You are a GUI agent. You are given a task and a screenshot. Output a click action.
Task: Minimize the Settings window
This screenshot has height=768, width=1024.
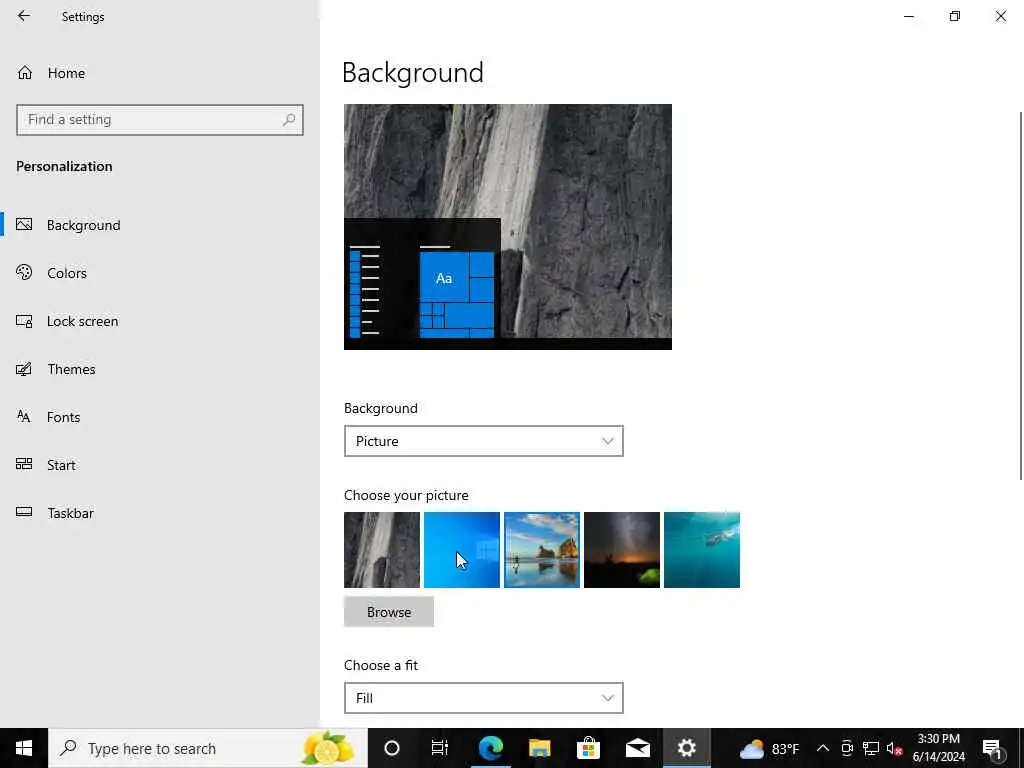909,16
